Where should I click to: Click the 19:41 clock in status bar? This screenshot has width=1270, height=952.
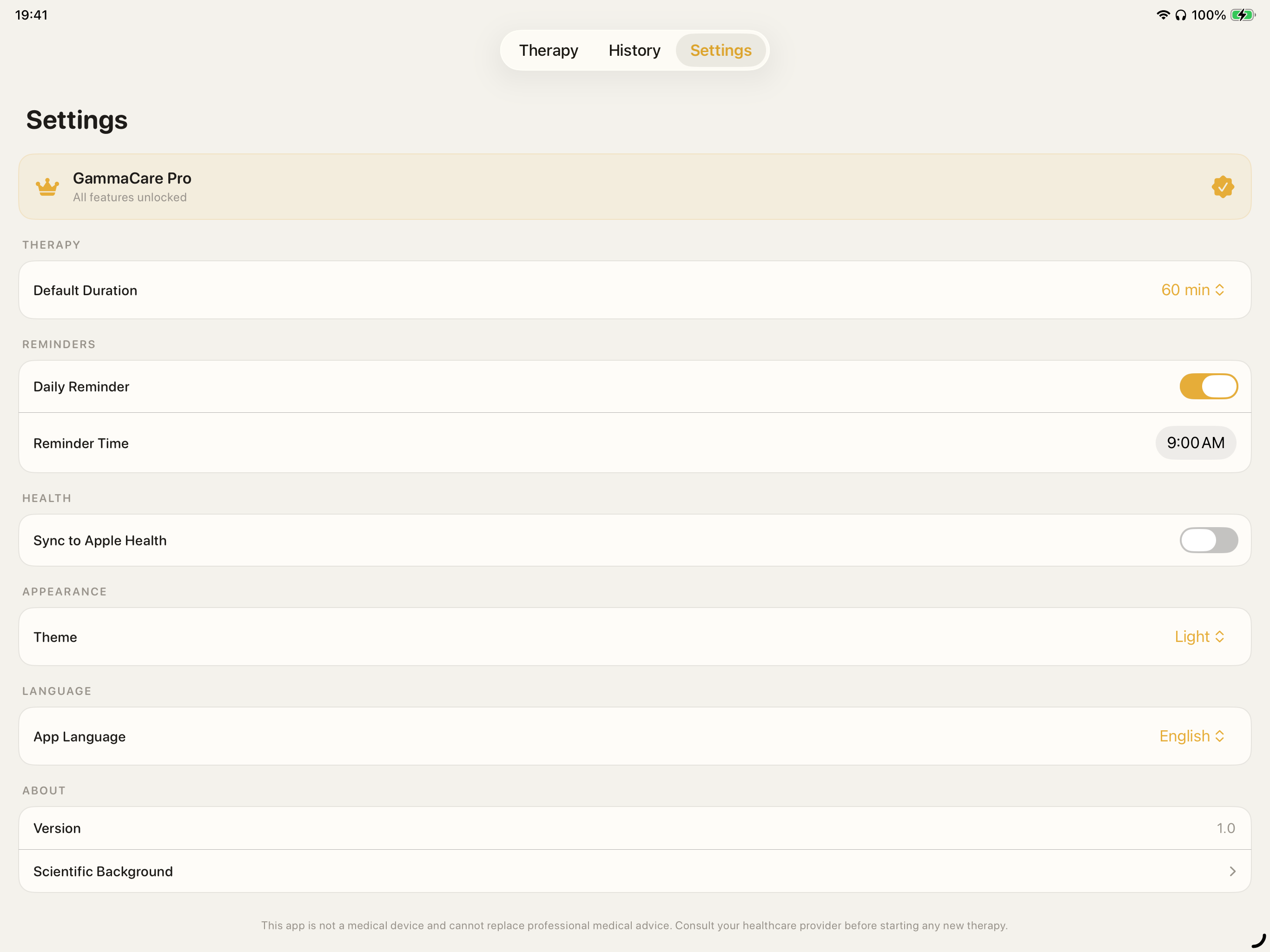coord(31,15)
